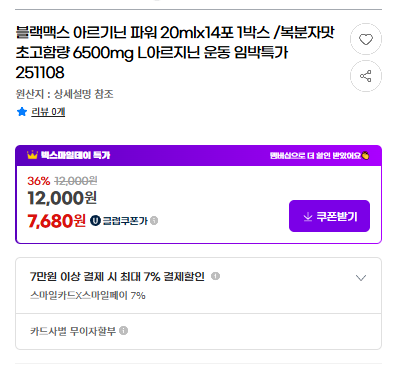This screenshot has height=368, width=402.
Task: Click the 7만원 이상 결제 시 최대 7% heading
Action: pos(117,277)
